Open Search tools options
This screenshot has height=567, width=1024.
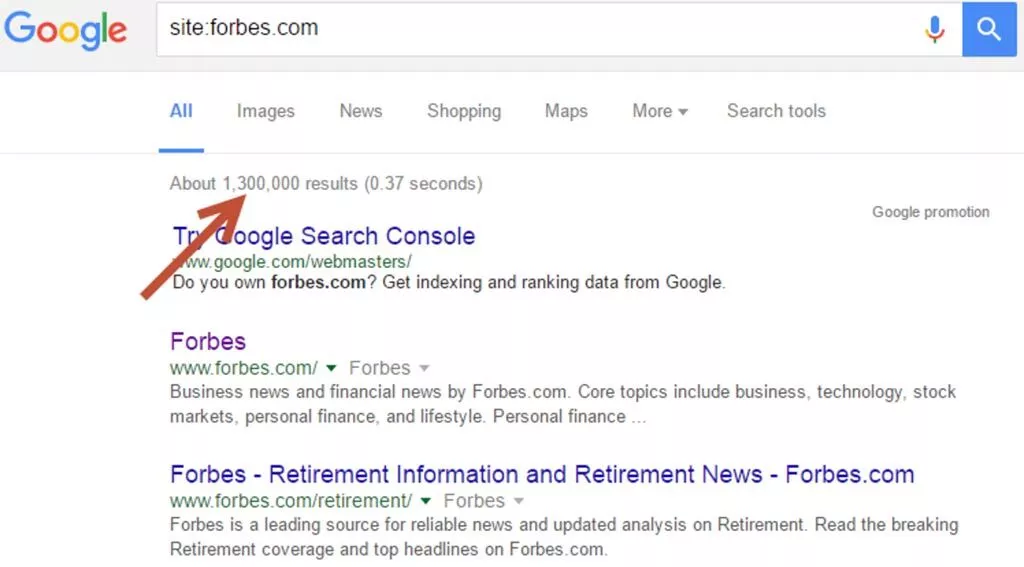point(776,111)
